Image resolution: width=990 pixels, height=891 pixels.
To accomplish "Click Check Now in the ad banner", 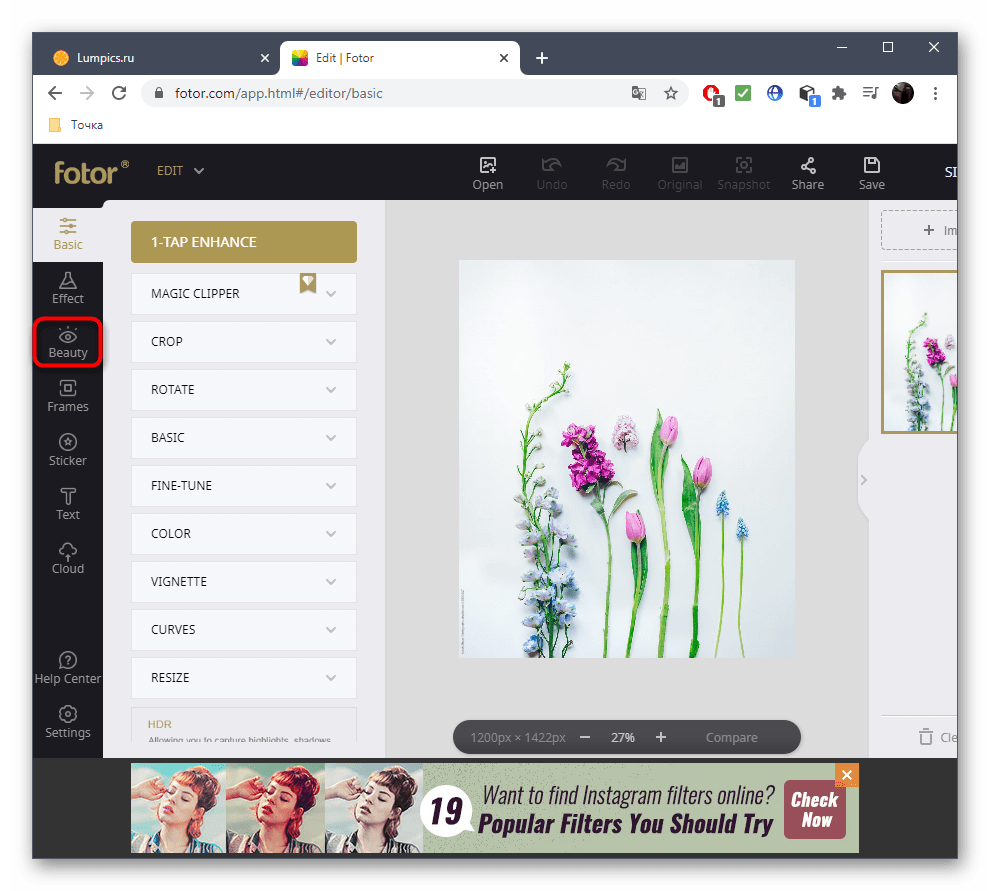I will coord(815,810).
